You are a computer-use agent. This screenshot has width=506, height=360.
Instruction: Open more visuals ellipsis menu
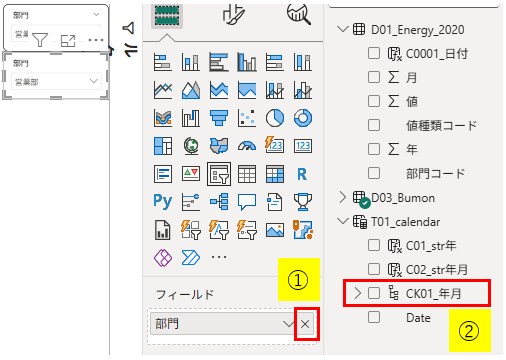[x=219, y=257]
